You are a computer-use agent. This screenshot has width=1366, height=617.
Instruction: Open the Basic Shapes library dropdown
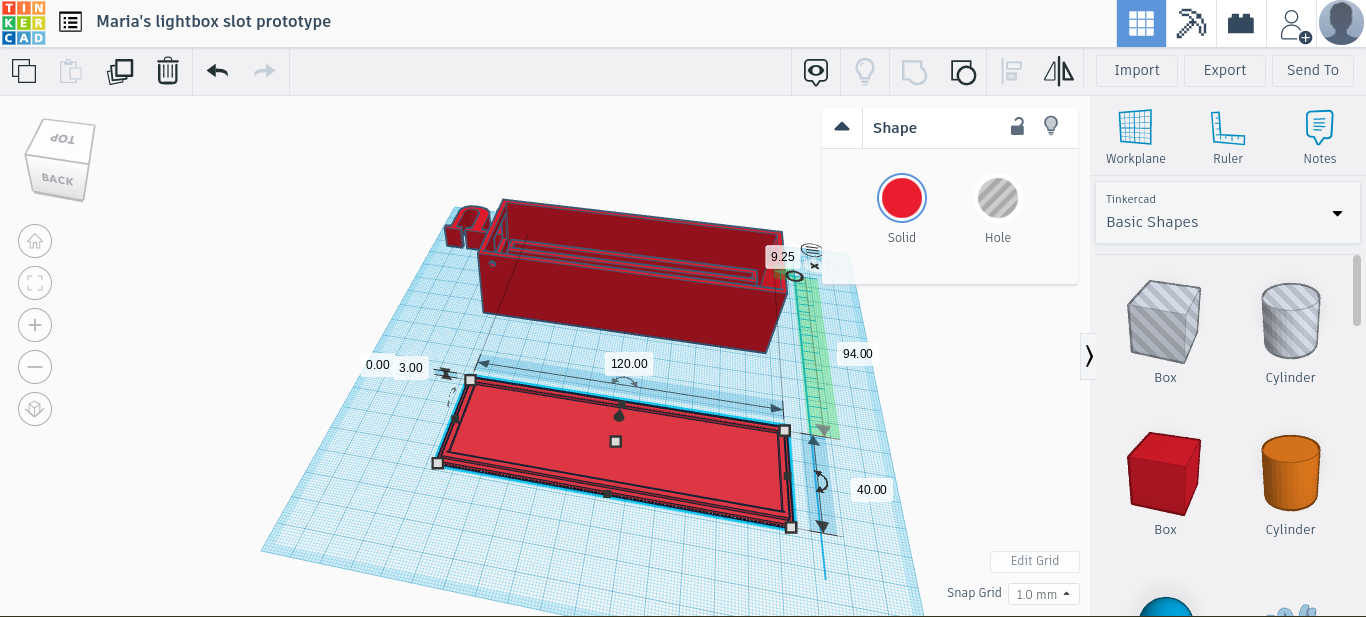pos(1228,212)
